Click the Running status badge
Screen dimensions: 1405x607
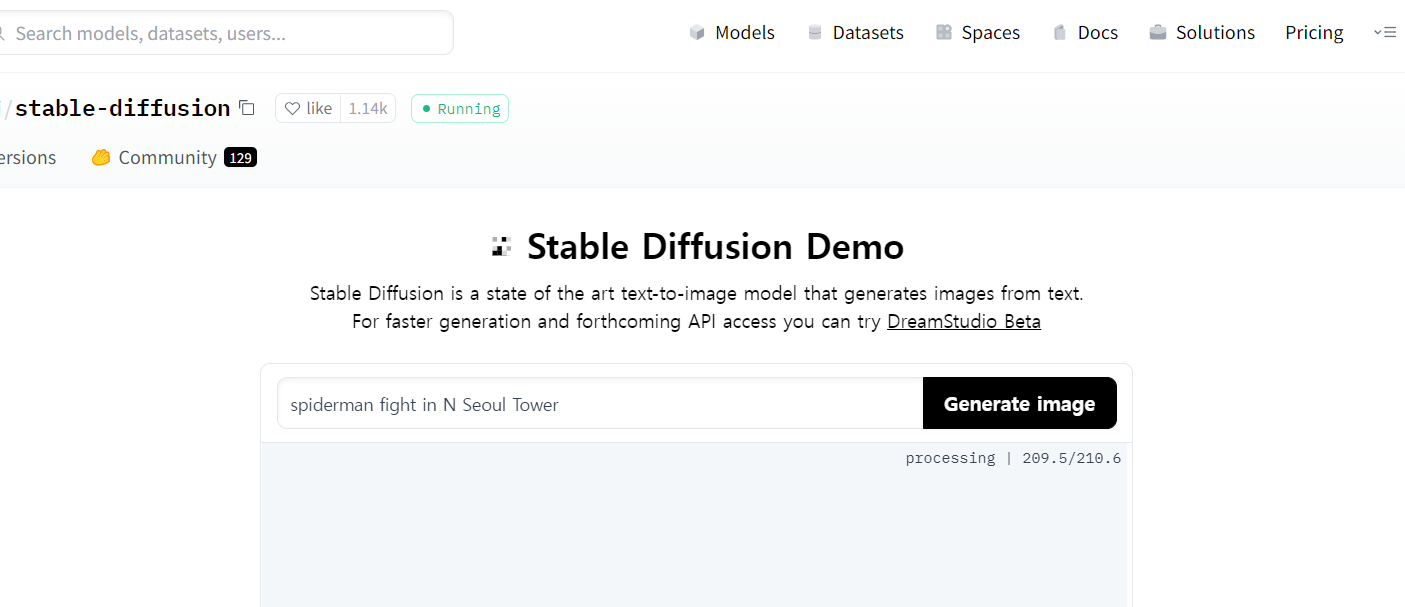coord(460,108)
